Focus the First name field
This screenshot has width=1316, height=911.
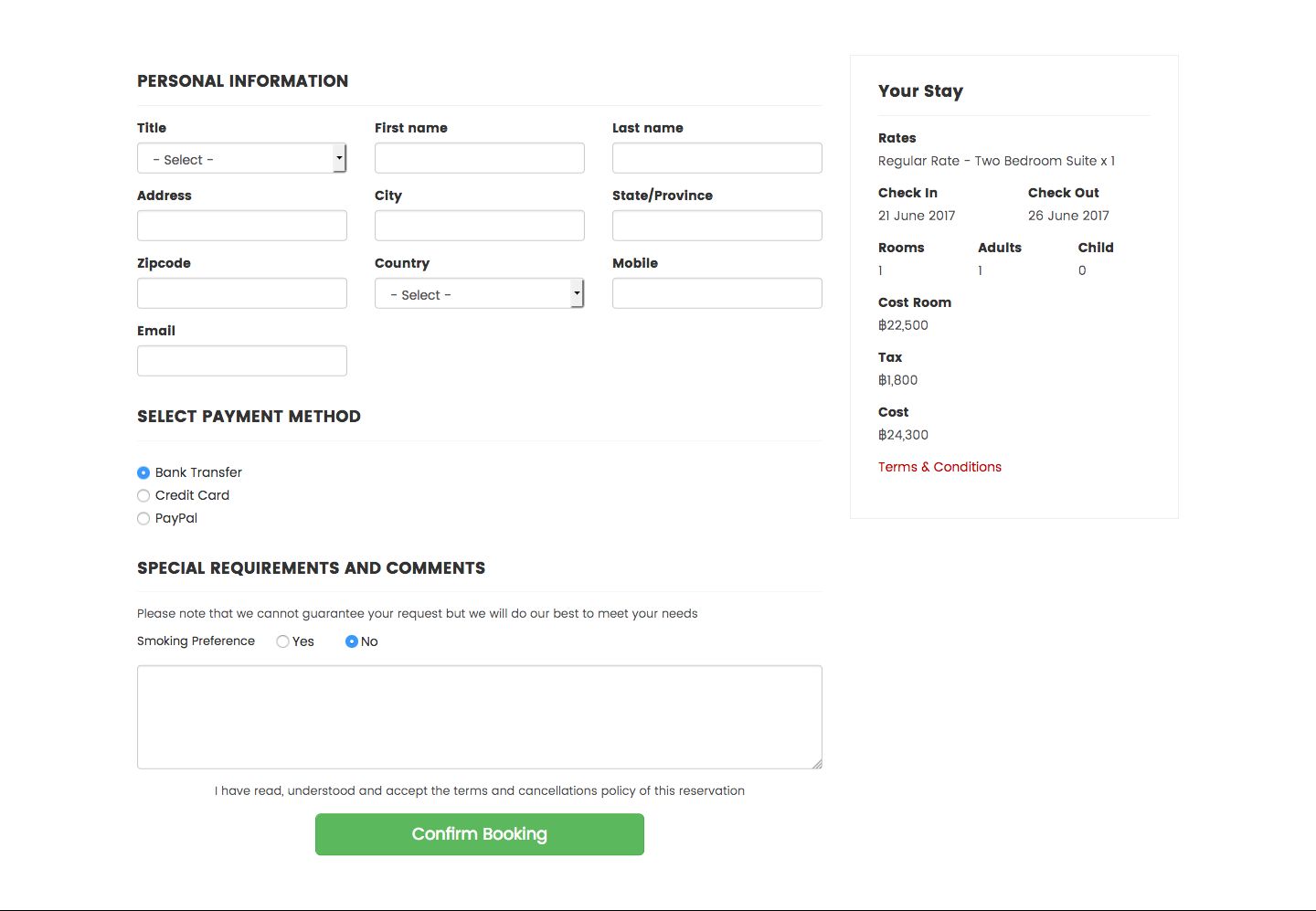[479, 158]
